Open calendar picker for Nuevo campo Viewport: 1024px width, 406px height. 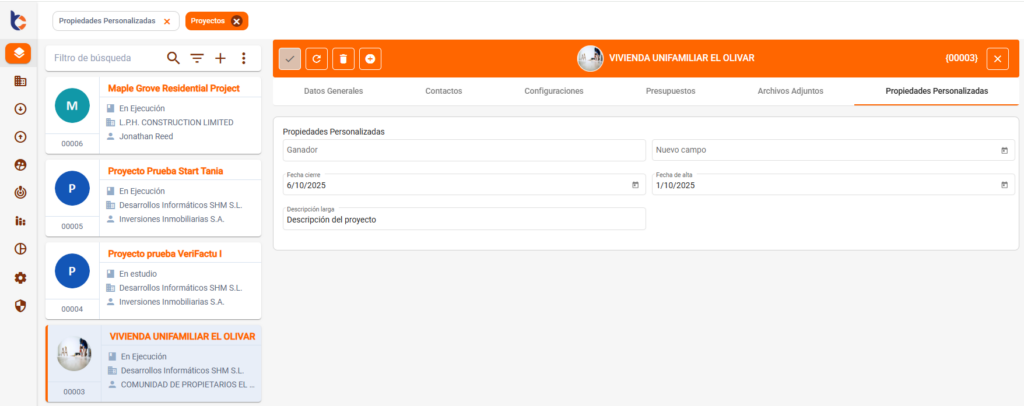pos(1004,150)
